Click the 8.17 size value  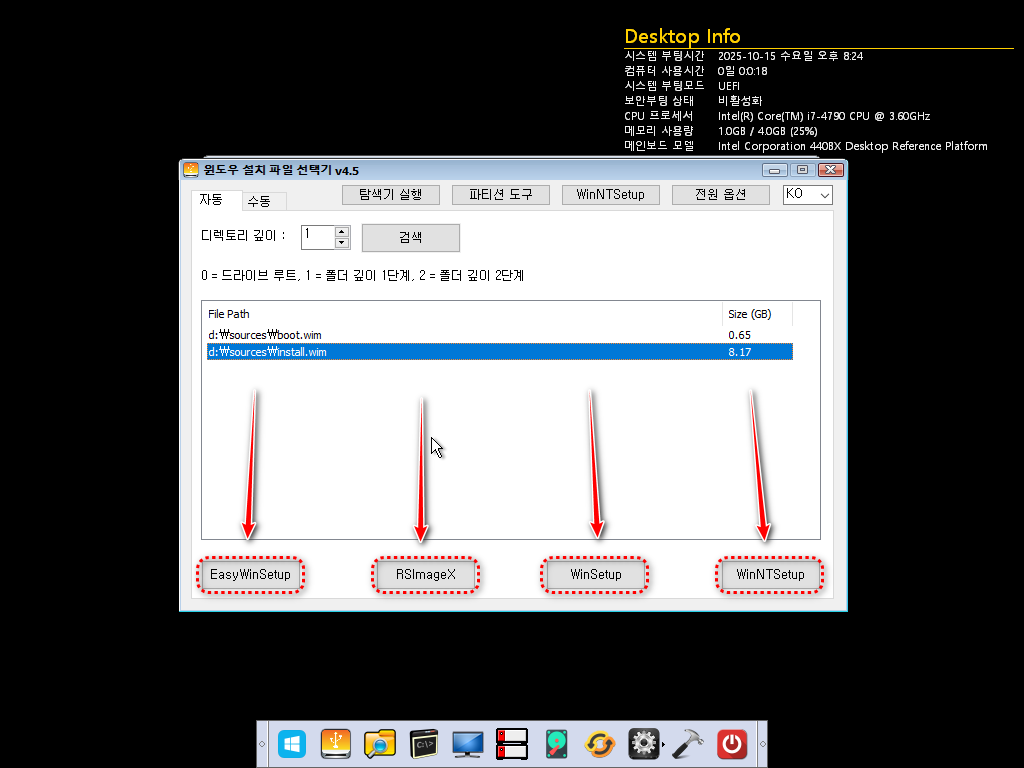pyautogui.click(x=739, y=352)
